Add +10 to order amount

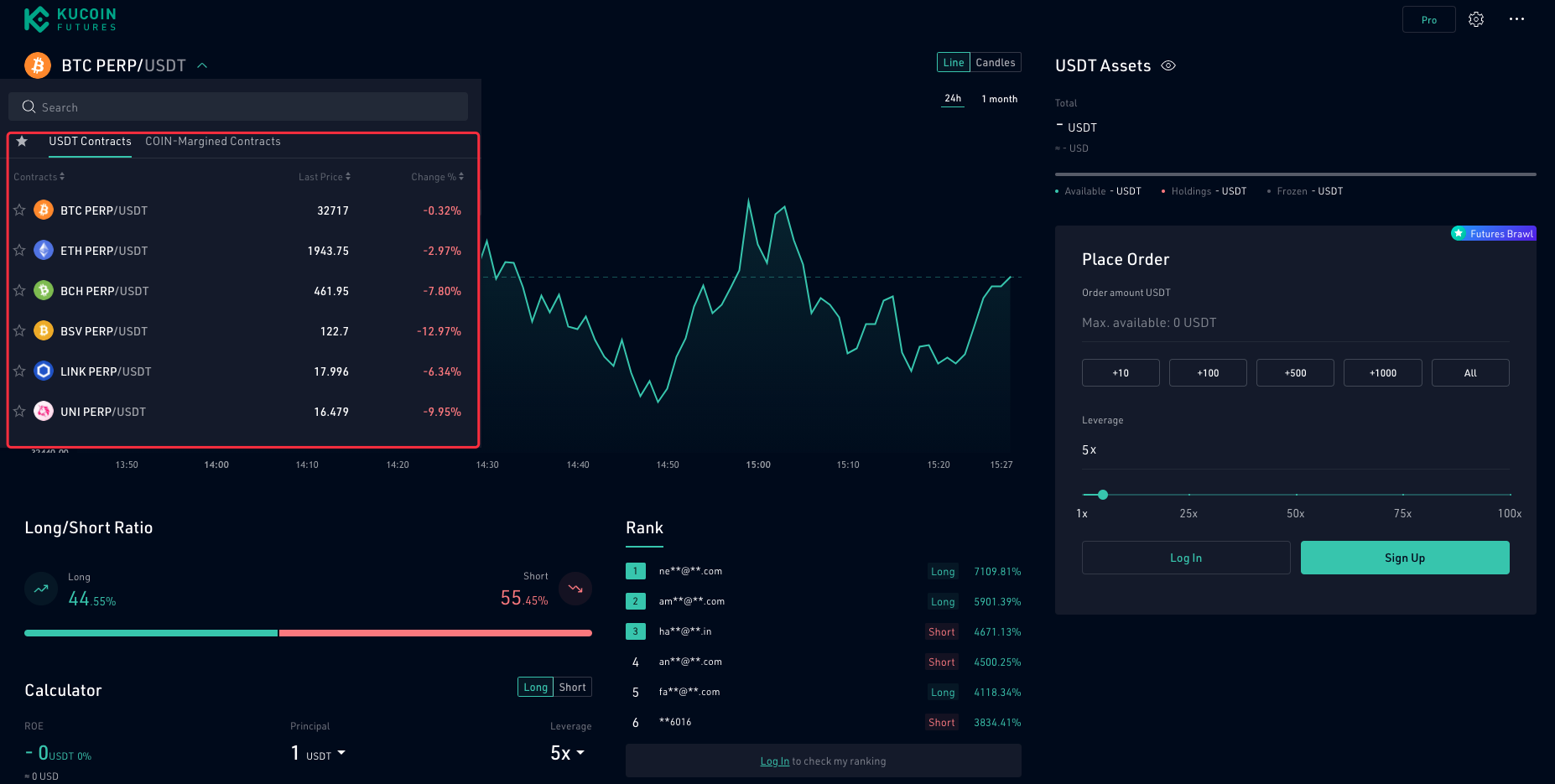pyautogui.click(x=1121, y=373)
